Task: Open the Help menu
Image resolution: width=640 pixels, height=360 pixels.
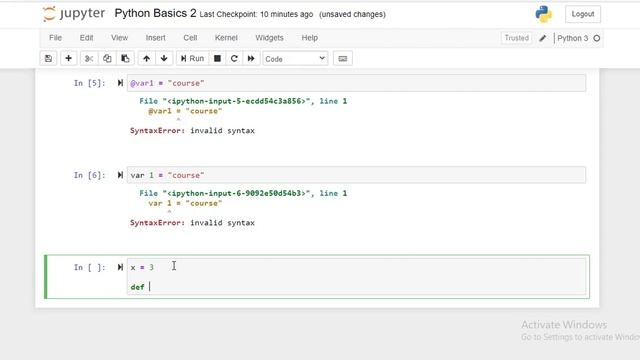Action: [x=310, y=38]
